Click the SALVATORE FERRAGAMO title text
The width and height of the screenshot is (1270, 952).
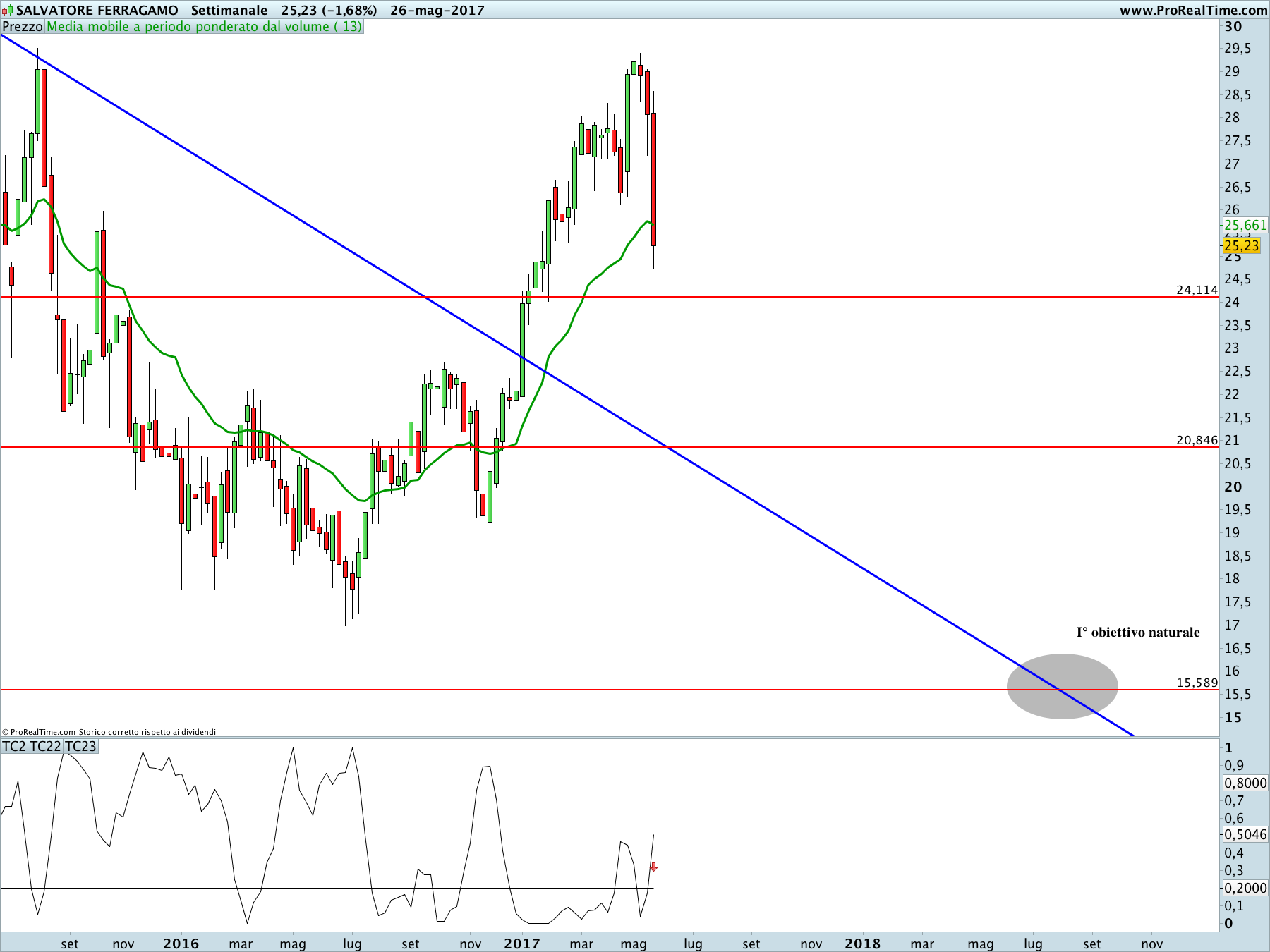97,11
